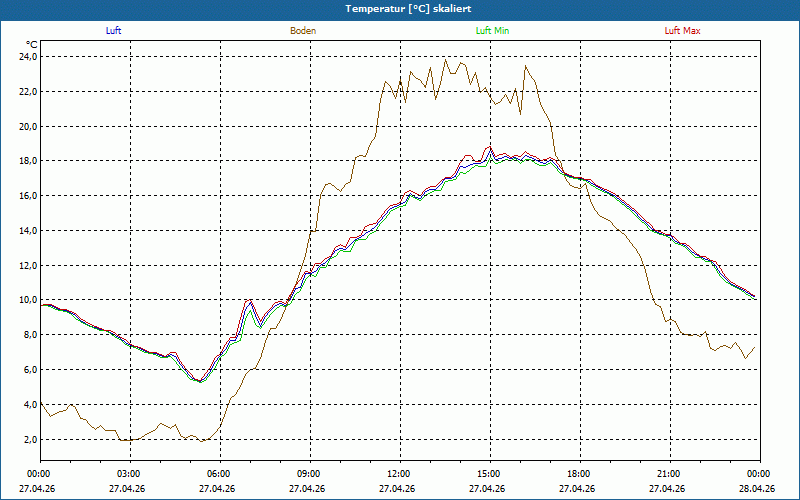The image size is (800, 500).
Task: Click the "16,0" y-axis value
Action: coord(29,196)
